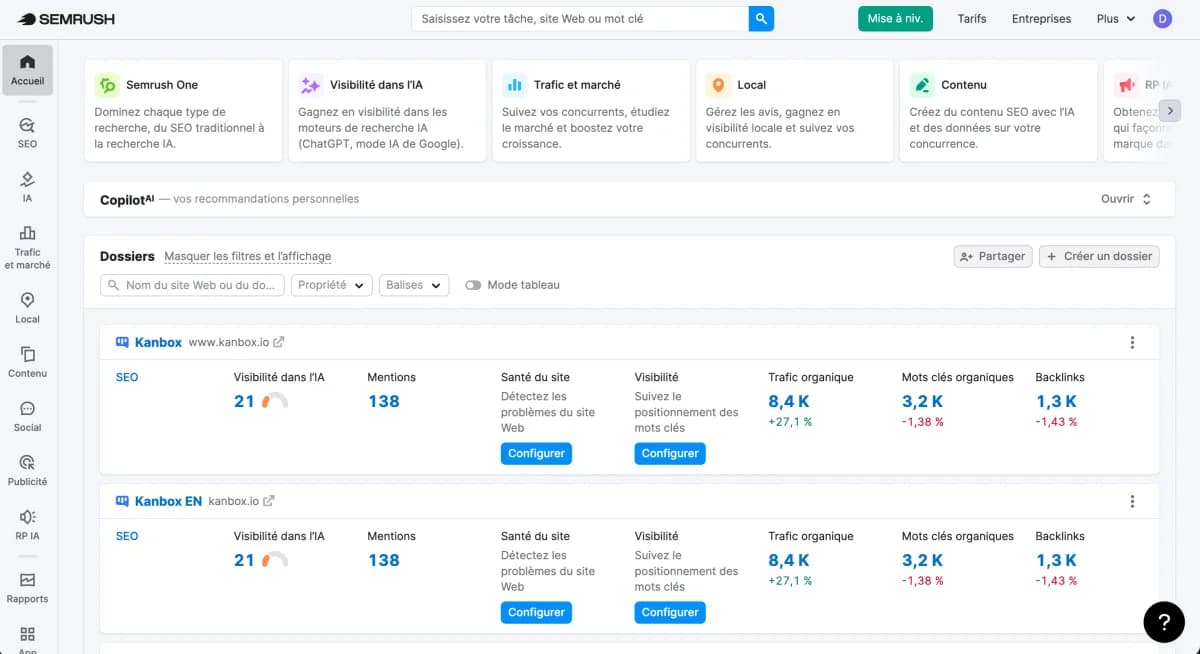Open the SEO section from the sidebar

click(27, 131)
